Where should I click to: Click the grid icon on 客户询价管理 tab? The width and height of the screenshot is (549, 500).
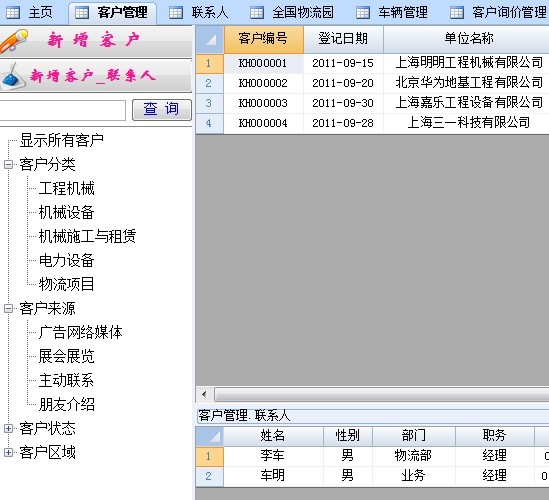pos(457,13)
